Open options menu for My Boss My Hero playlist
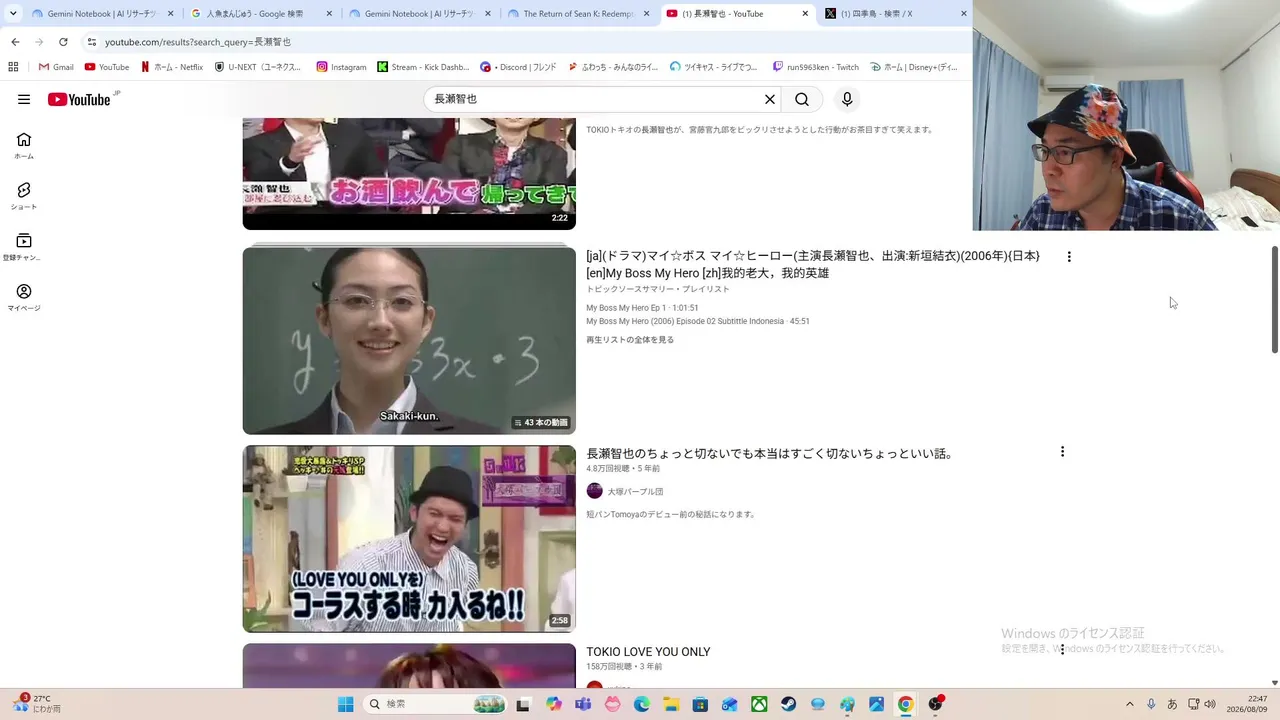1280x720 pixels. click(x=1069, y=257)
